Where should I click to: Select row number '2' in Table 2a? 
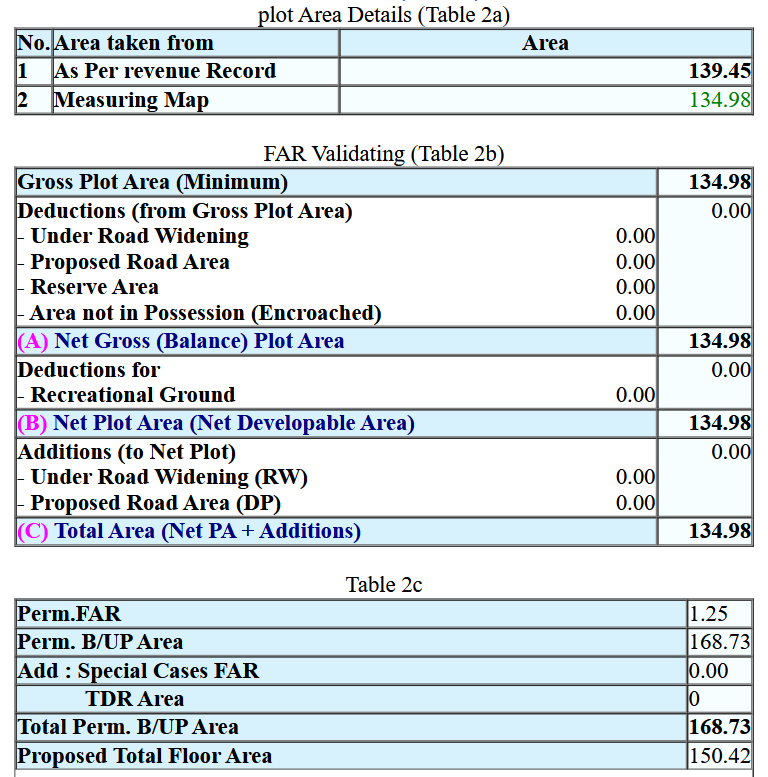click(x=22, y=100)
